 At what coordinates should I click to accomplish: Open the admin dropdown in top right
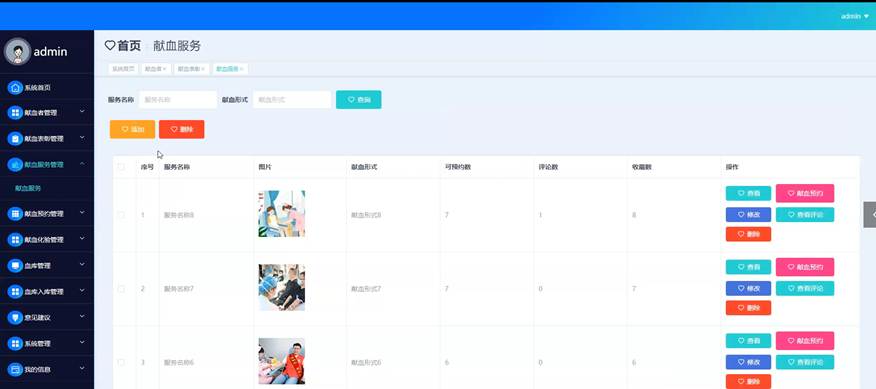click(x=855, y=16)
